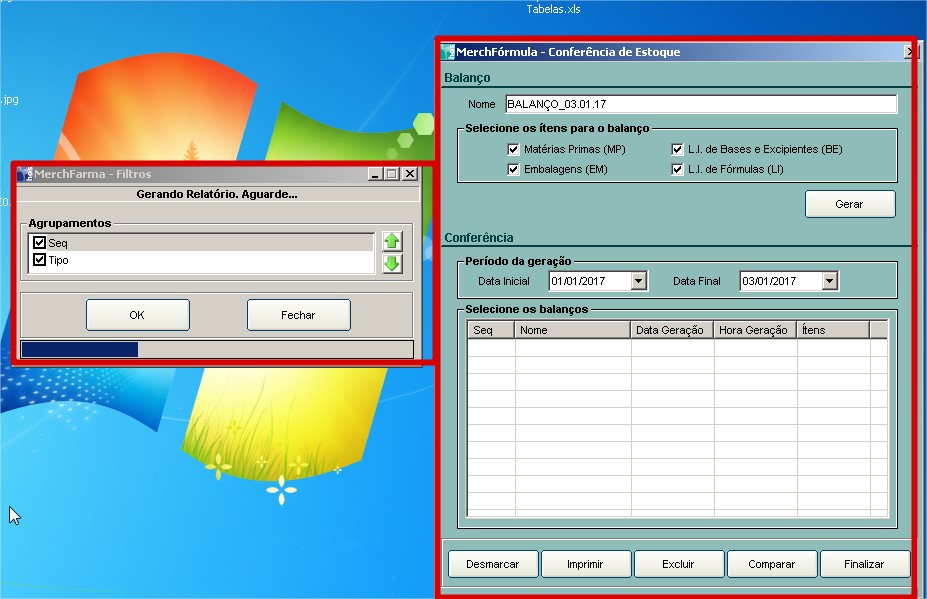The width and height of the screenshot is (927, 599).
Task: Toggle the Seq grouping checkbox
Action: click(x=39, y=243)
